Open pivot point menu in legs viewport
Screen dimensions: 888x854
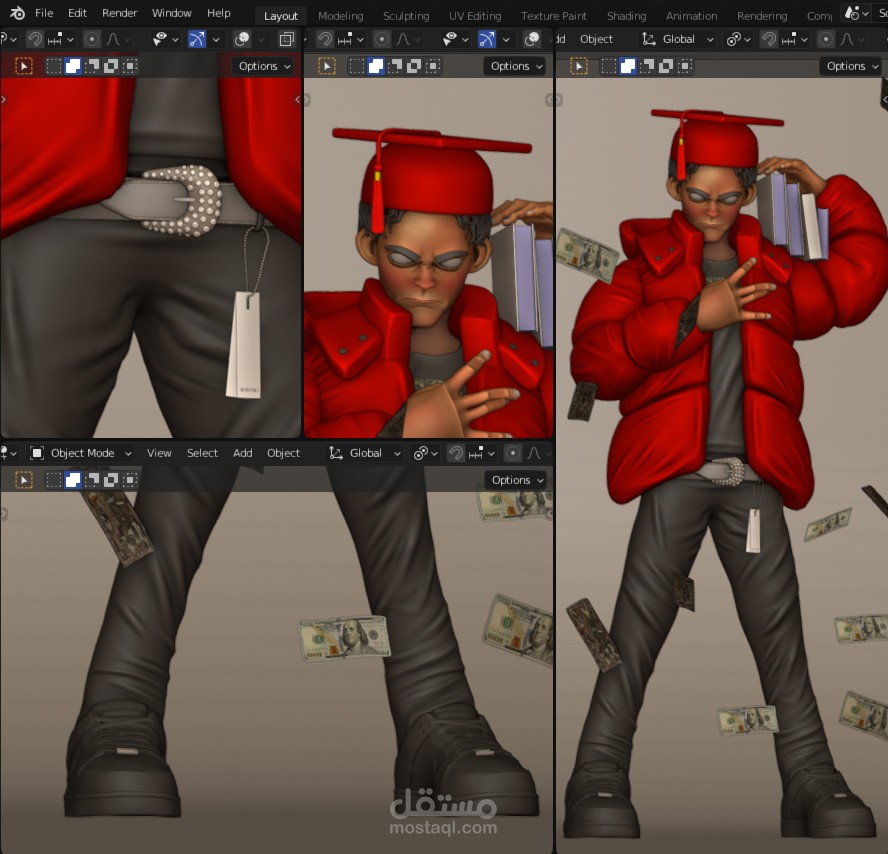tap(426, 453)
